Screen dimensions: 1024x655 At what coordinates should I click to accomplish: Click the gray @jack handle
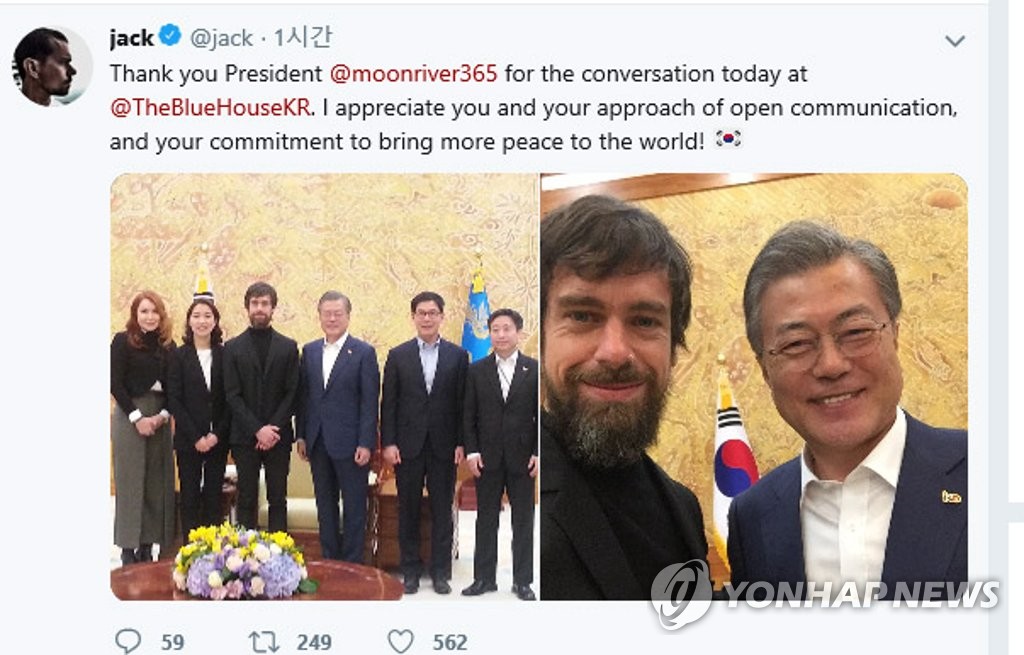pyautogui.click(x=221, y=39)
